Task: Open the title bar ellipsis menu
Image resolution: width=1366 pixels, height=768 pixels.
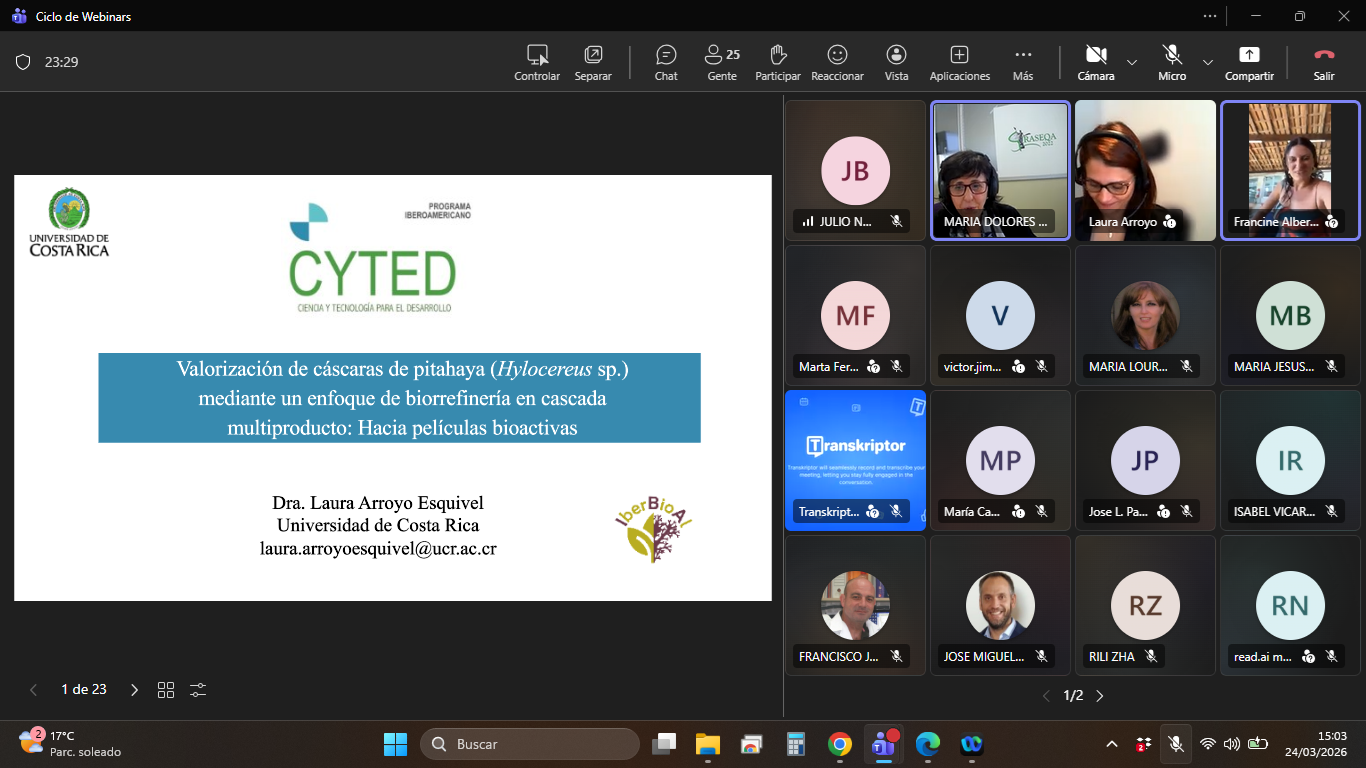Action: (1211, 16)
